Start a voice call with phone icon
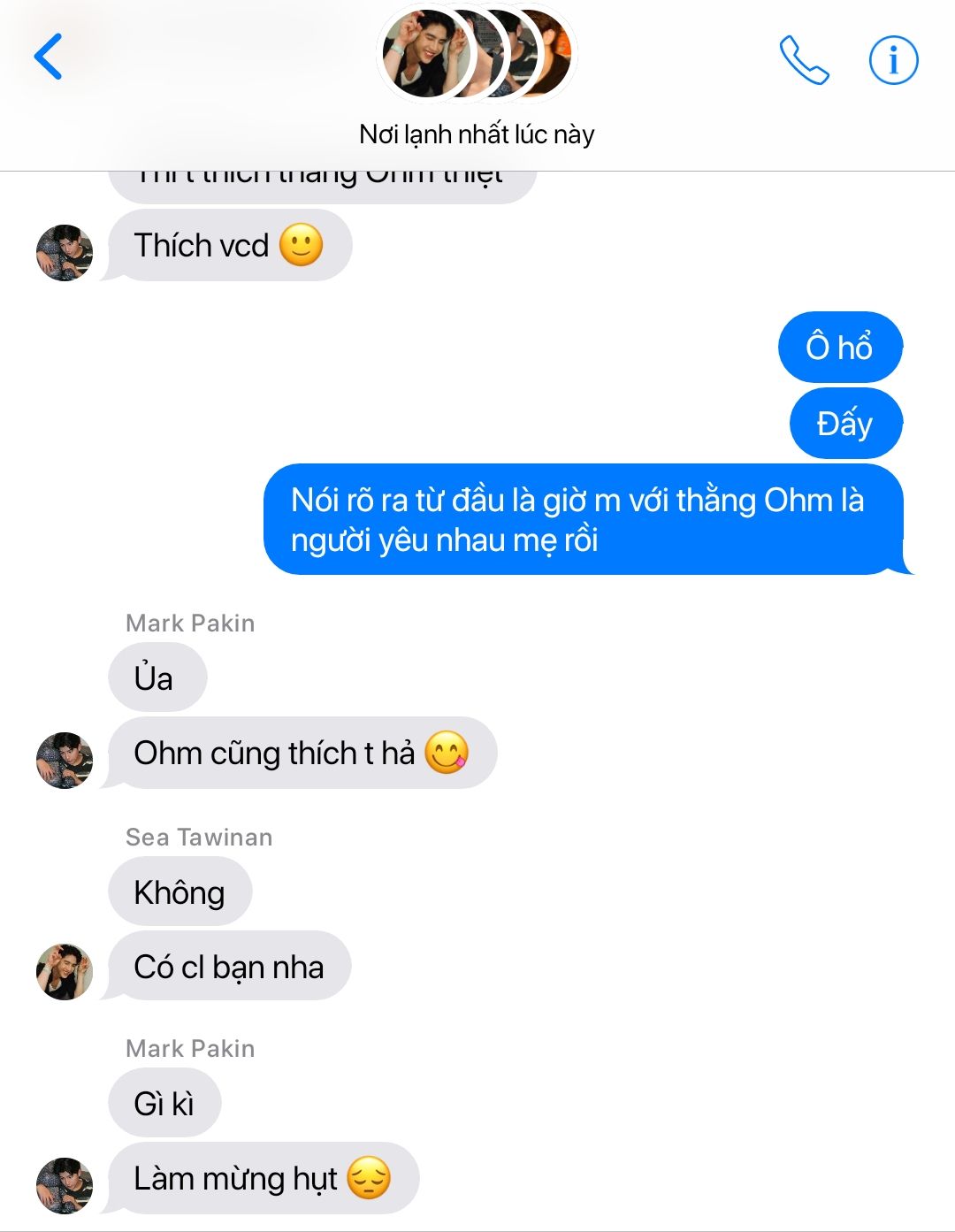The height and width of the screenshot is (1232, 955). pyautogui.click(x=804, y=60)
